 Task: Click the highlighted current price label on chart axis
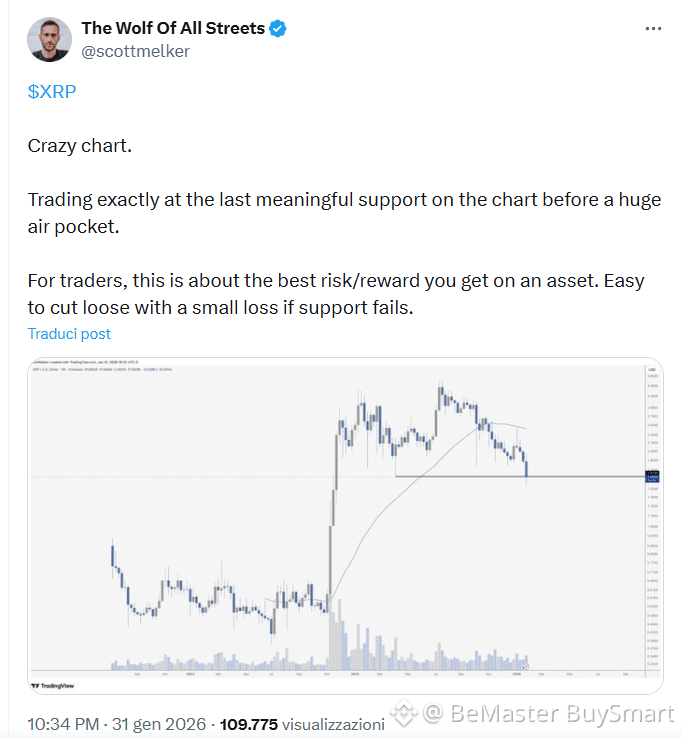[x=651, y=476]
